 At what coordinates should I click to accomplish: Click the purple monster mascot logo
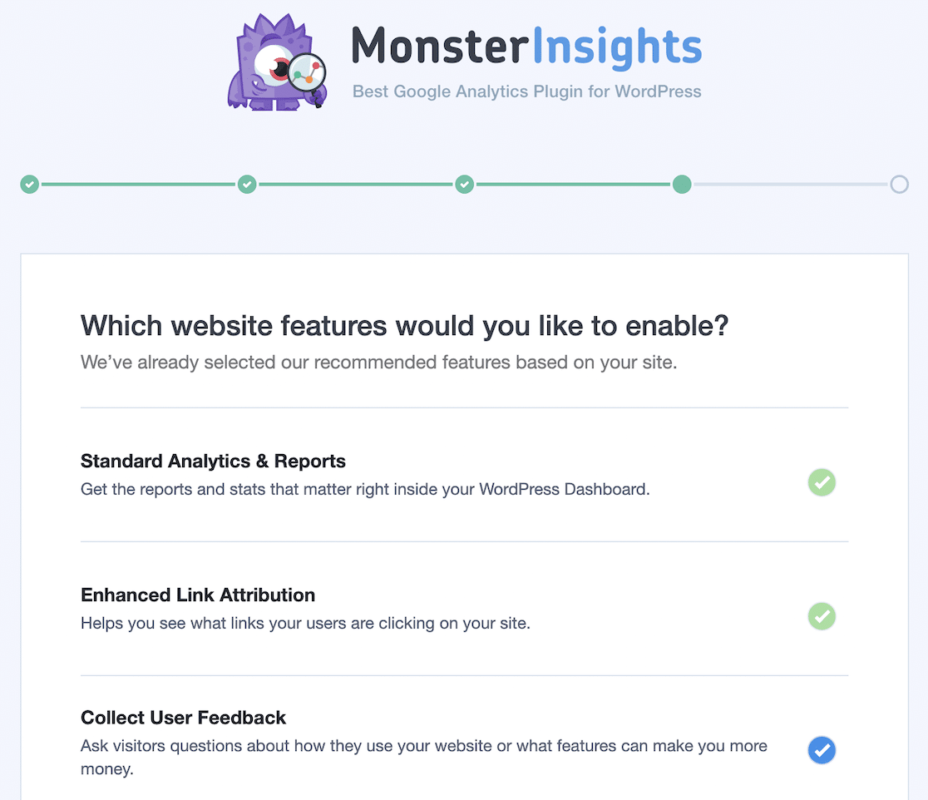(277, 62)
